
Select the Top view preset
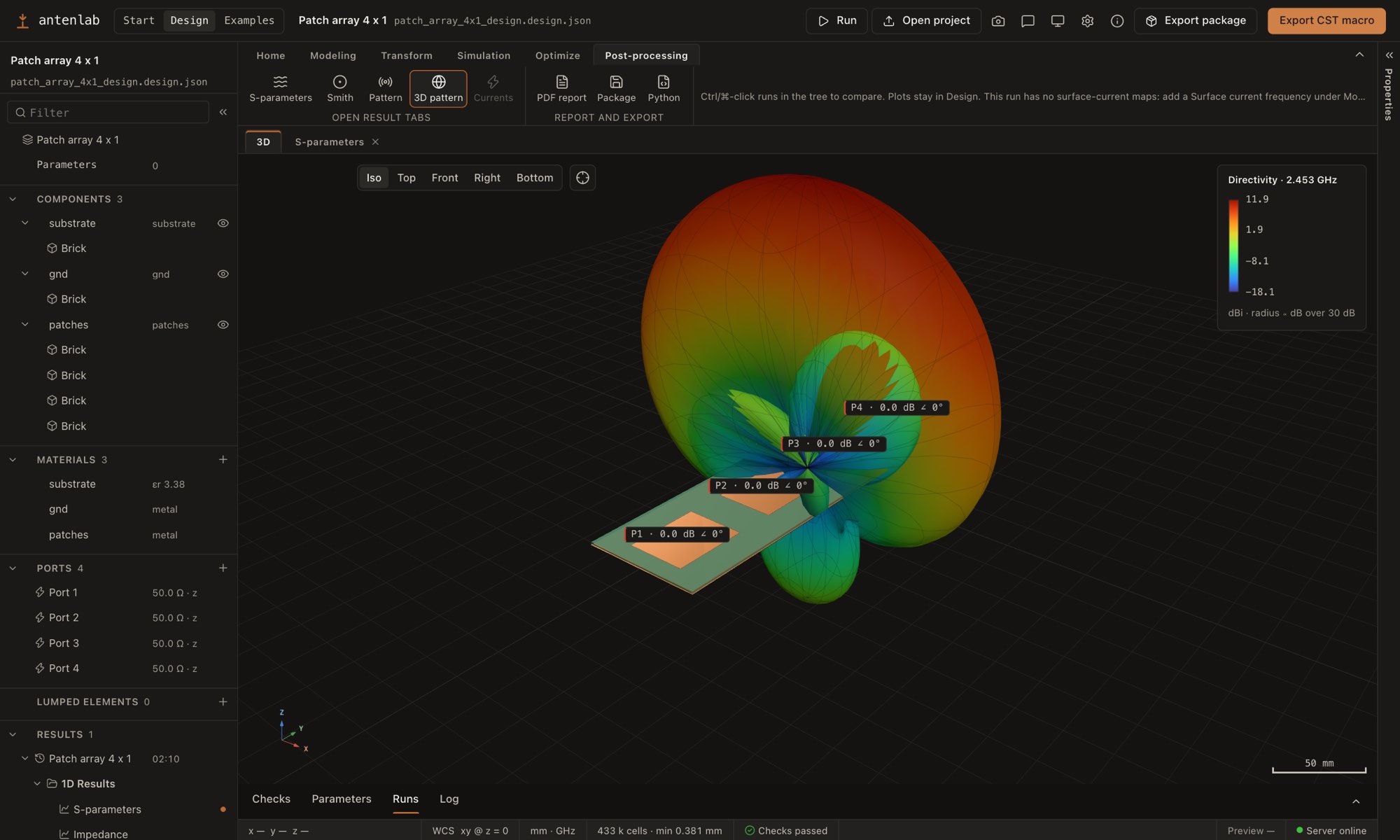pos(406,178)
